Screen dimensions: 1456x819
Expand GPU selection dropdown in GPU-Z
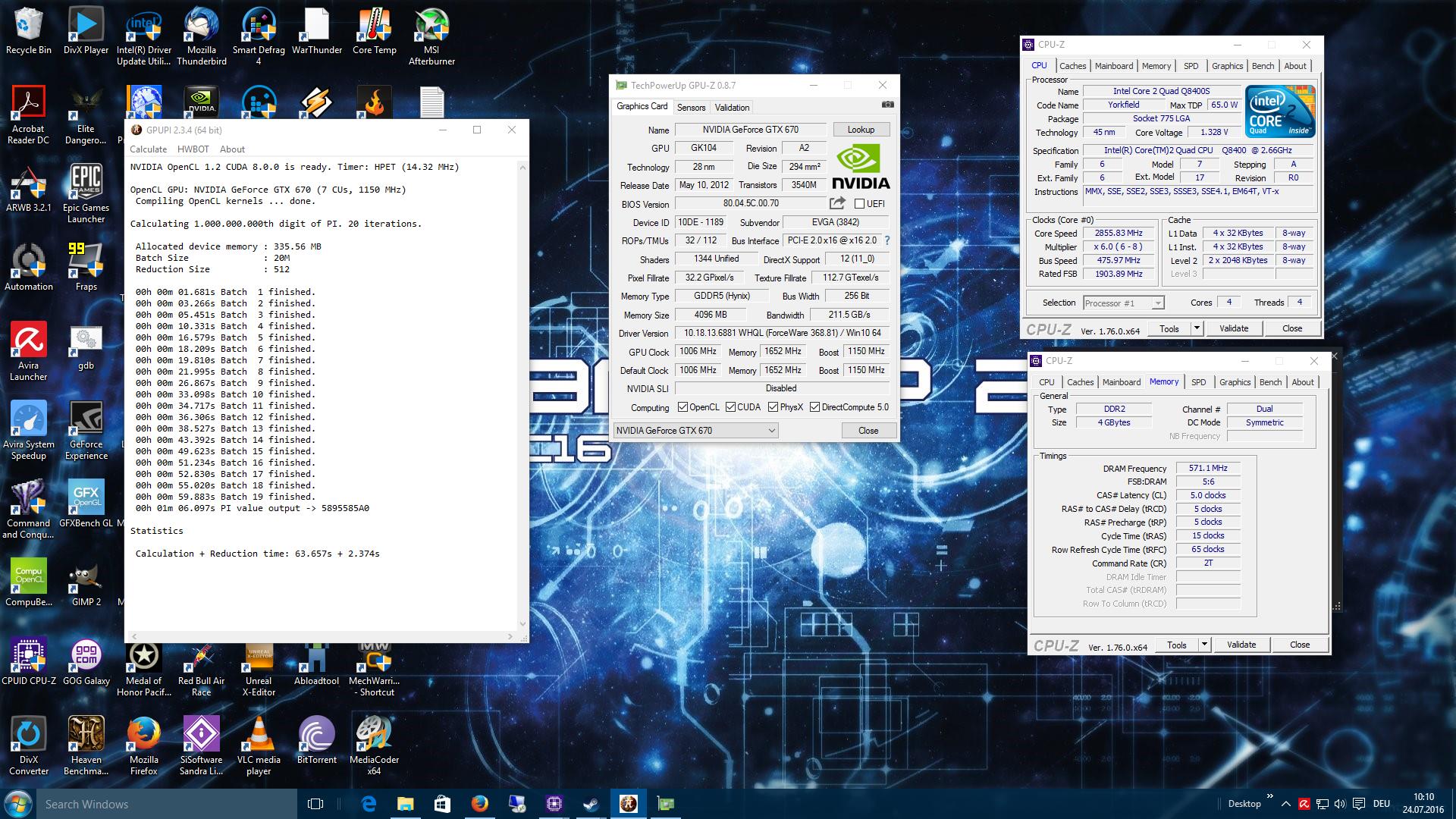click(771, 430)
